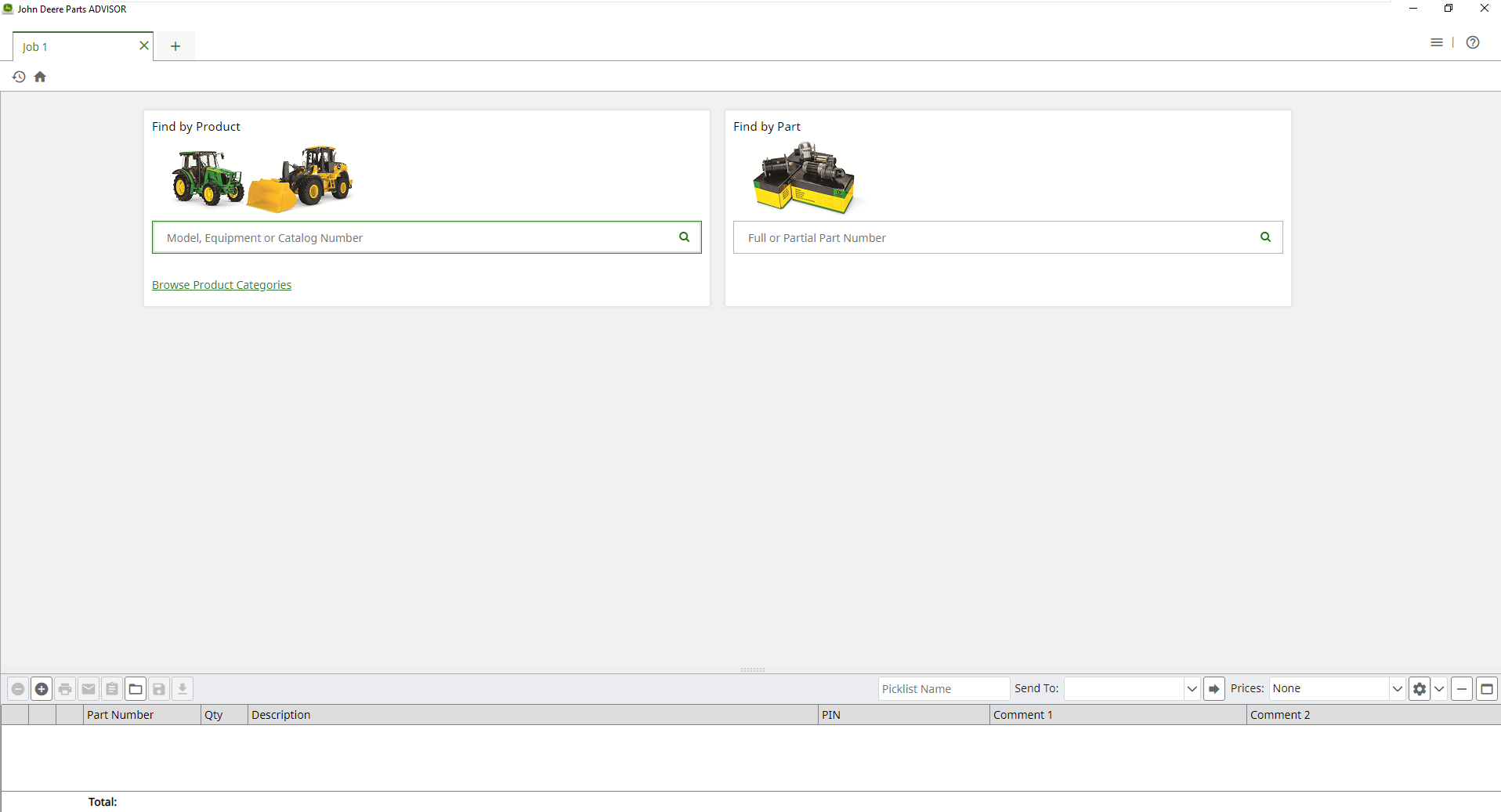Click the Picklist Name field
Viewport: 1501px width, 812px height.
click(x=943, y=689)
